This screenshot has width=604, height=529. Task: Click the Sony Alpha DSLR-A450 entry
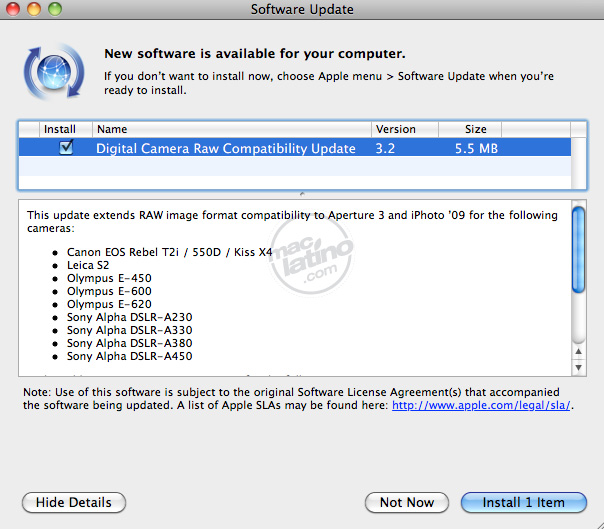pyautogui.click(x=129, y=356)
